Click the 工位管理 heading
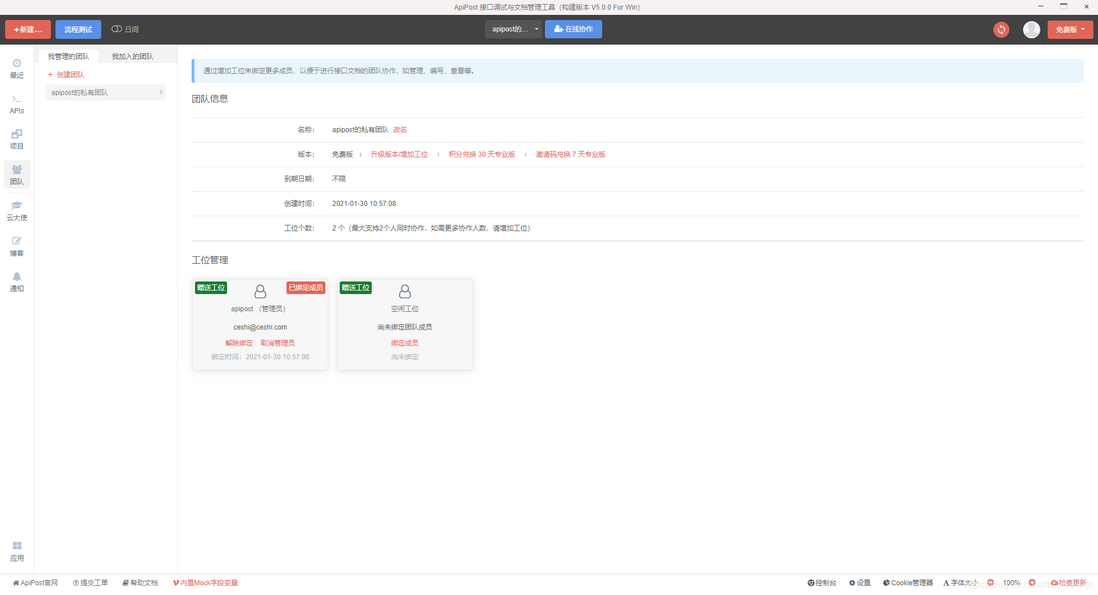The image size is (1098, 595). (210, 260)
